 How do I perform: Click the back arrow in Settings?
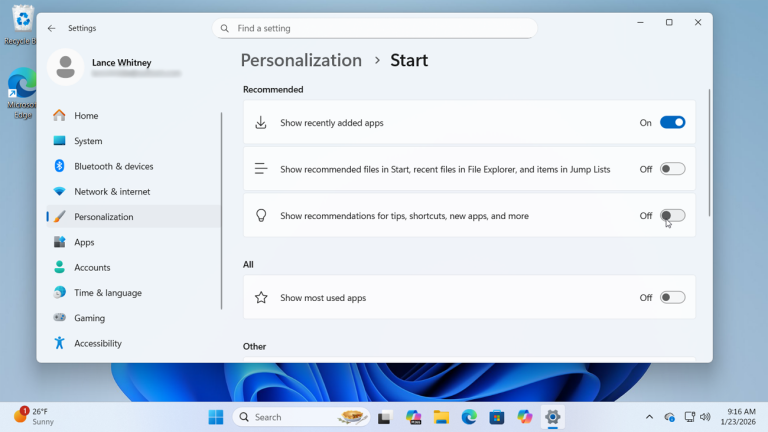(52, 28)
